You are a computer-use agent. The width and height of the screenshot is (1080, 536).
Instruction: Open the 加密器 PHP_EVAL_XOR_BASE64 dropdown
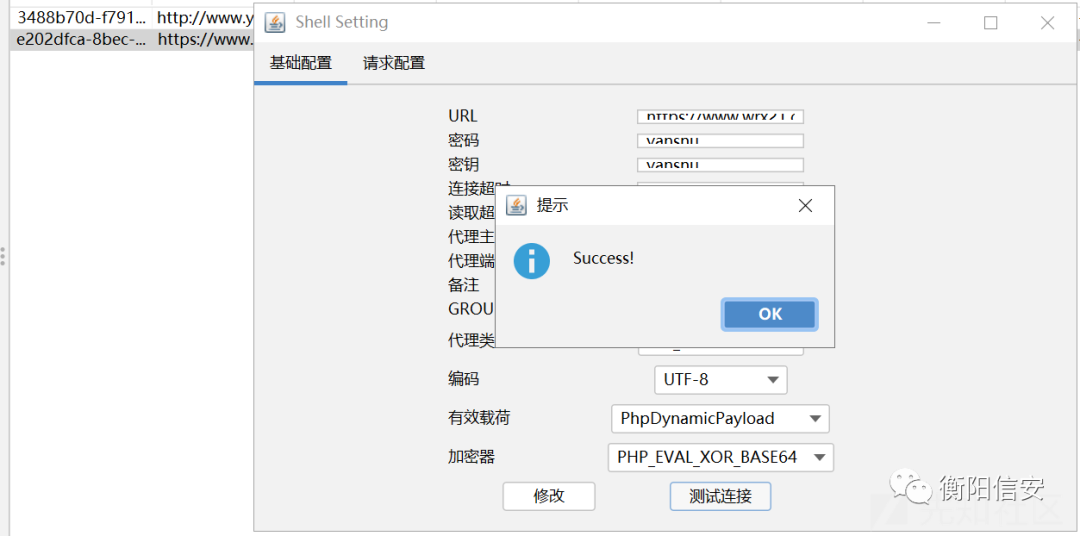coord(720,457)
